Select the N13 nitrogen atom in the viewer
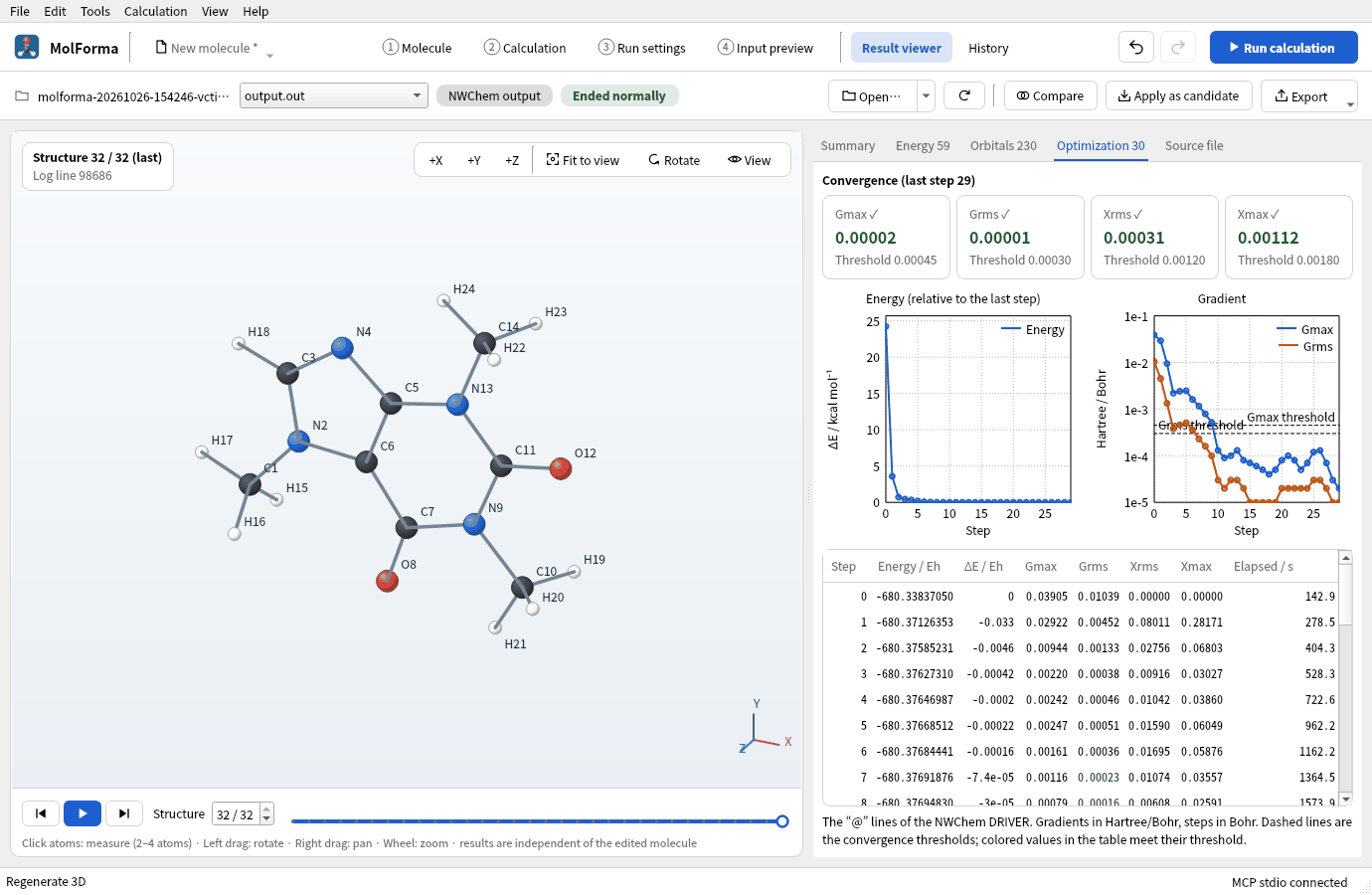 click(x=457, y=404)
